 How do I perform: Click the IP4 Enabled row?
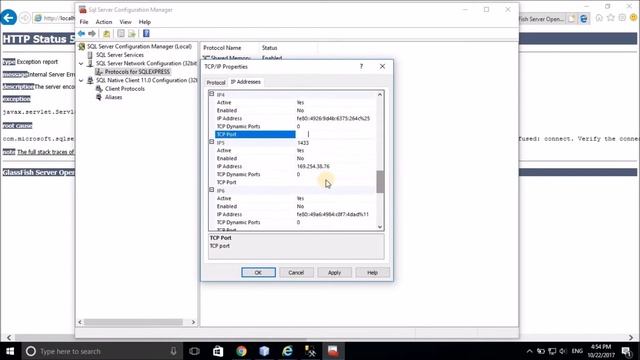294,110
